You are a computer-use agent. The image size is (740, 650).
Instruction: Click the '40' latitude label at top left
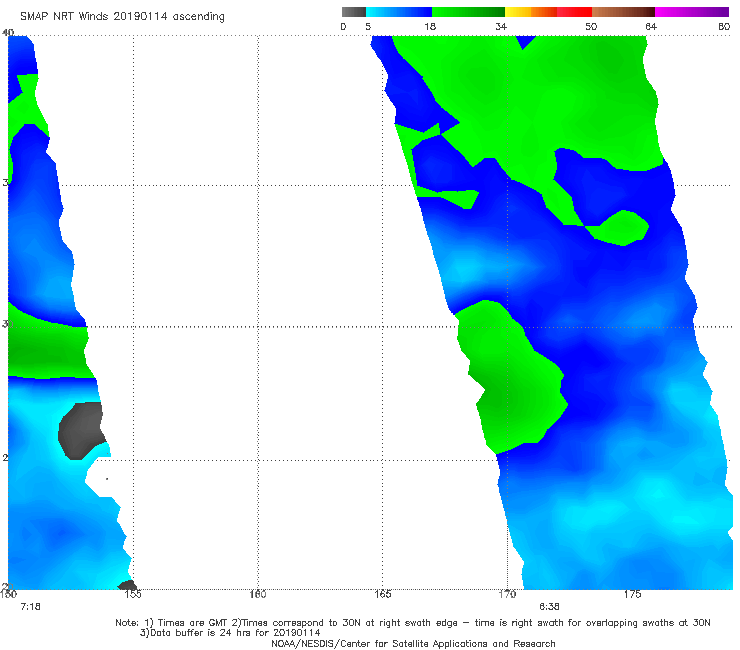8,32
